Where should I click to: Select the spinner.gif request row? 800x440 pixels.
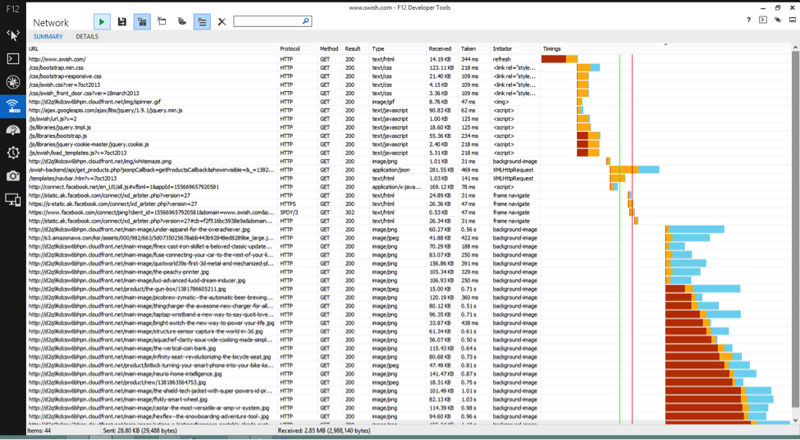click(x=409, y=102)
